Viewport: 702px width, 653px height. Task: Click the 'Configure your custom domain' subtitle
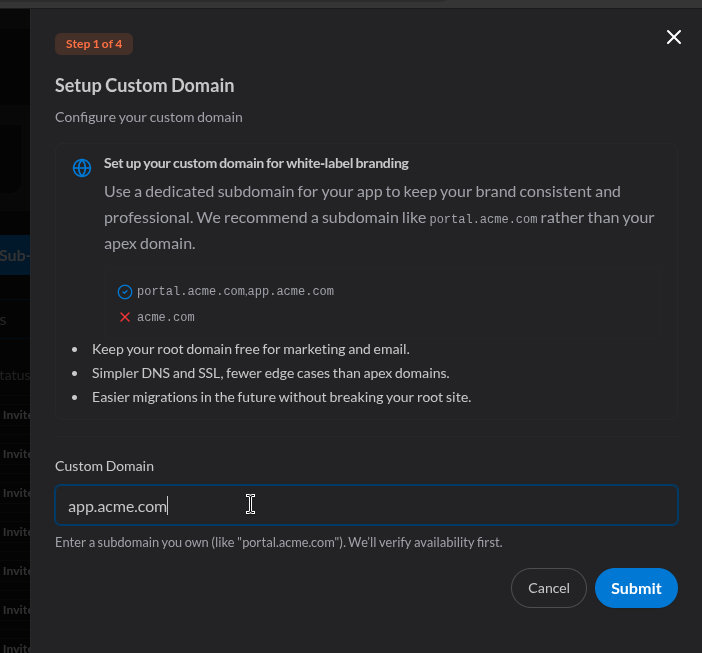(148, 117)
